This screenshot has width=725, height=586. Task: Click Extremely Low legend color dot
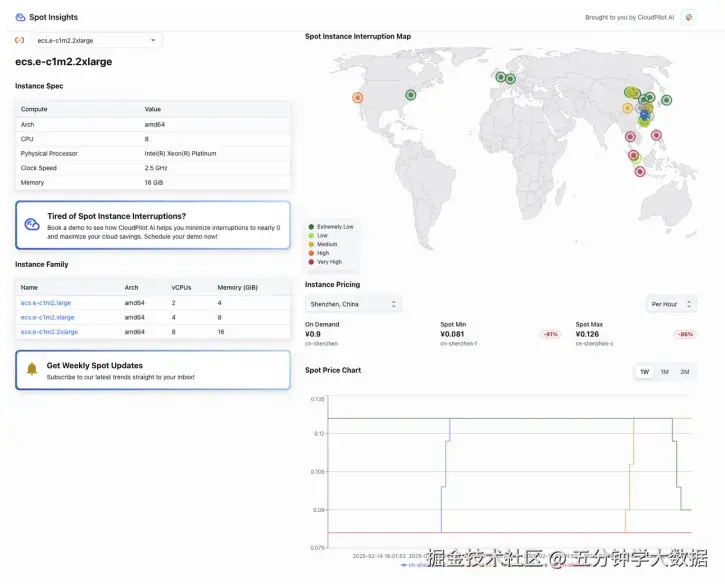pos(311,227)
